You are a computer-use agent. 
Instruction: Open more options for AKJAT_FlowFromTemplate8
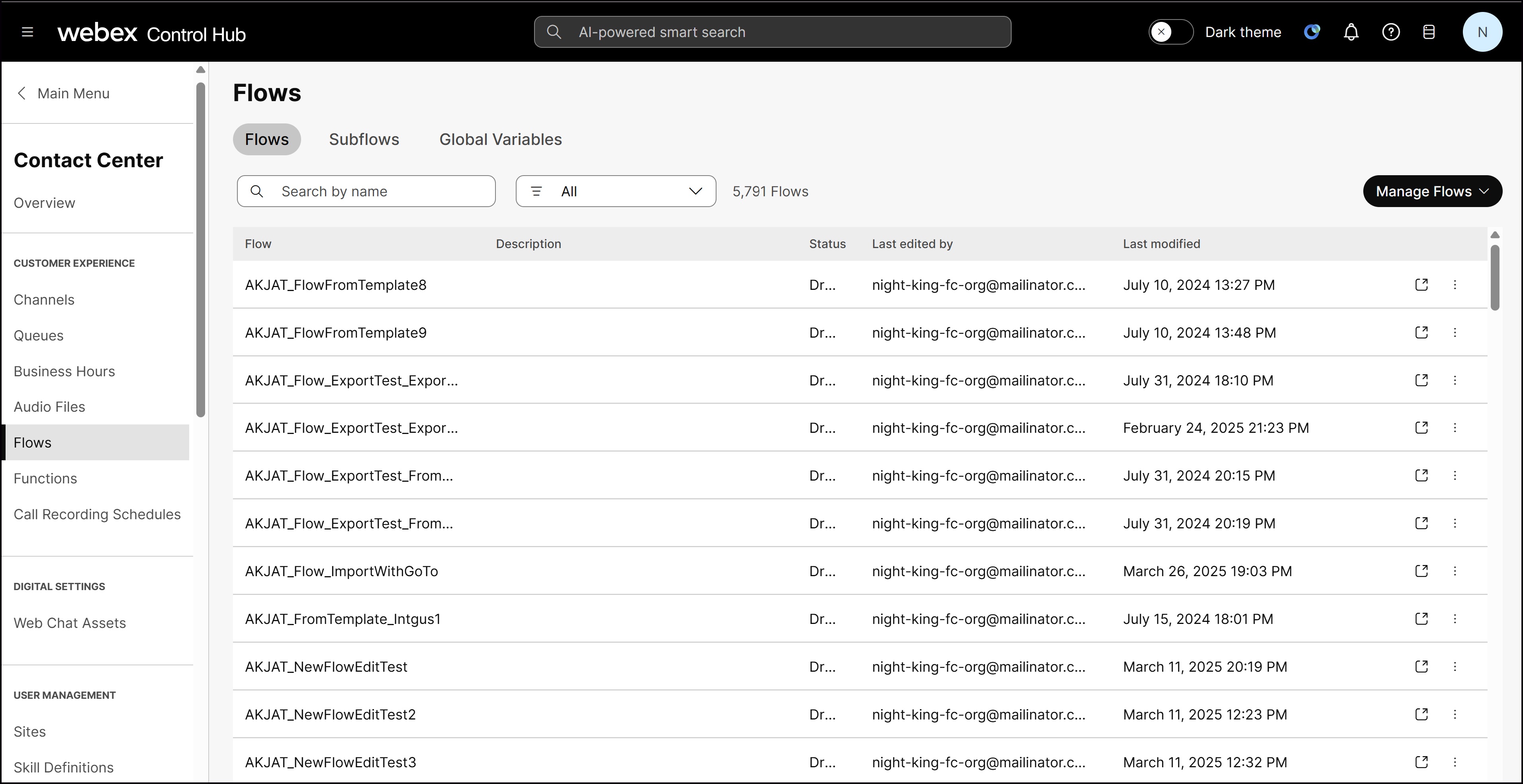1455,285
